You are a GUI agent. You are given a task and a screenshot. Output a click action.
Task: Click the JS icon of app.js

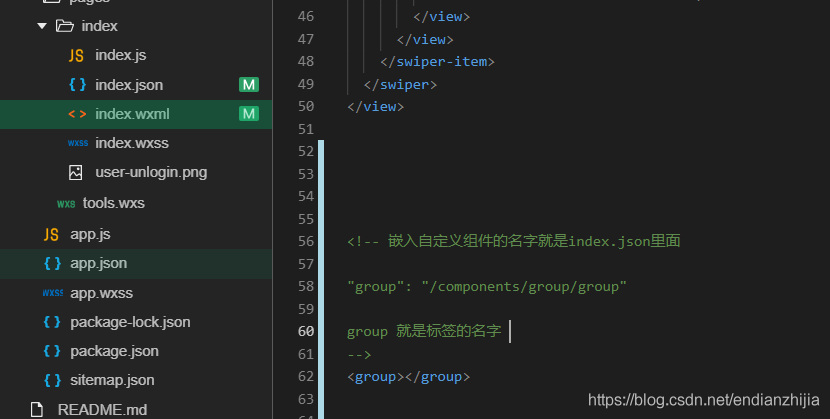(51, 234)
